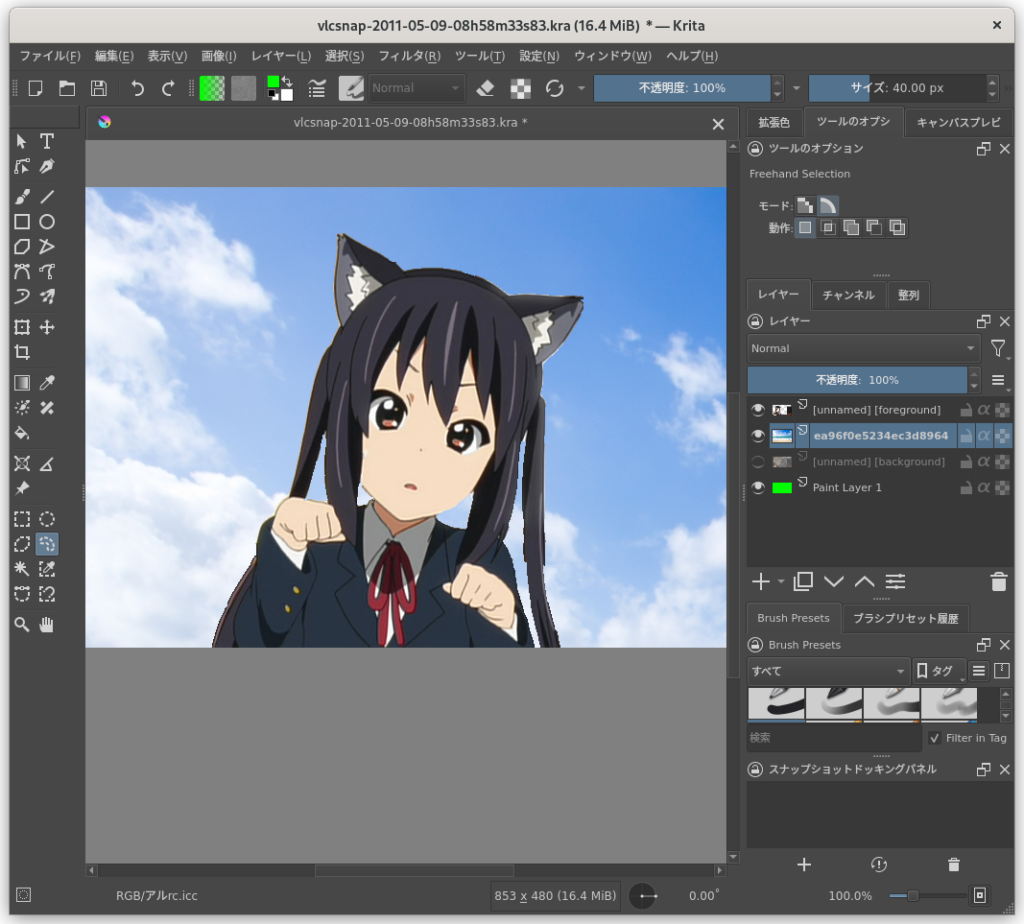Click the brush preset 検索 search field
Viewport: 1024px width, 924px height.
tap(834, 738)
